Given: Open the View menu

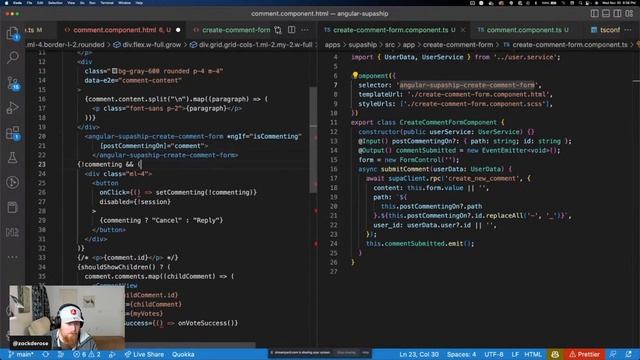Looking at the screenshot, I should click(71, 2).
